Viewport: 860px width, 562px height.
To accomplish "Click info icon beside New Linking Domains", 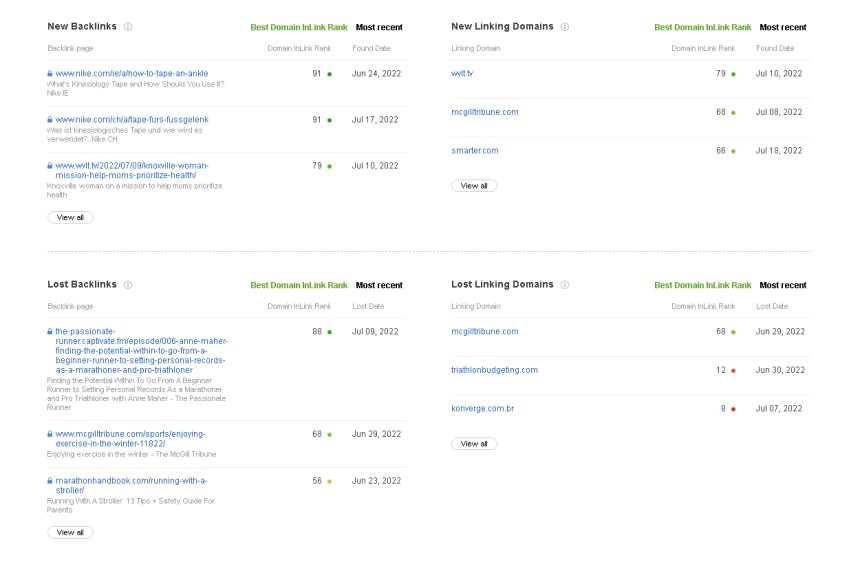I will tap(565, 27).
